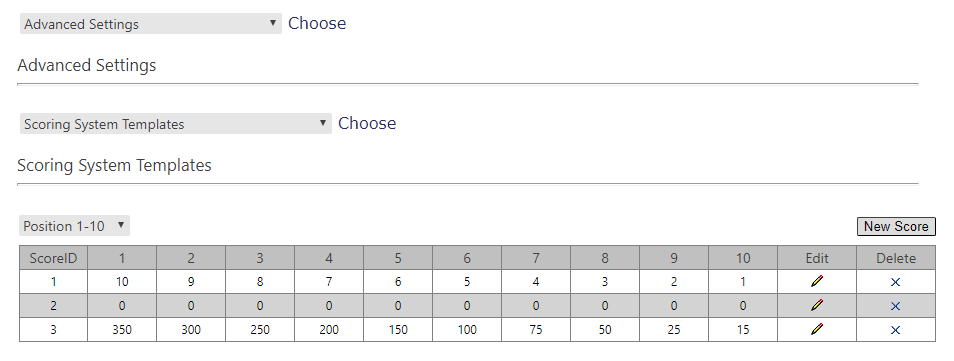Image resolution: width=954 pixels, height=361 pixels.
Task: Delete ScoreID 2 using the X icon
Action: pos(895,306)
